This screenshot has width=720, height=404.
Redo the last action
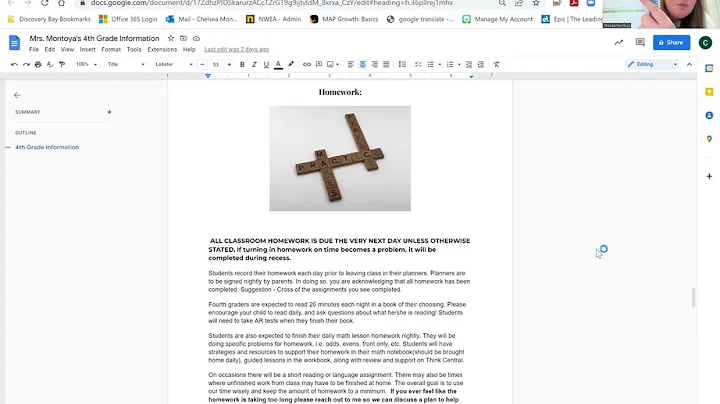(26, 64)
